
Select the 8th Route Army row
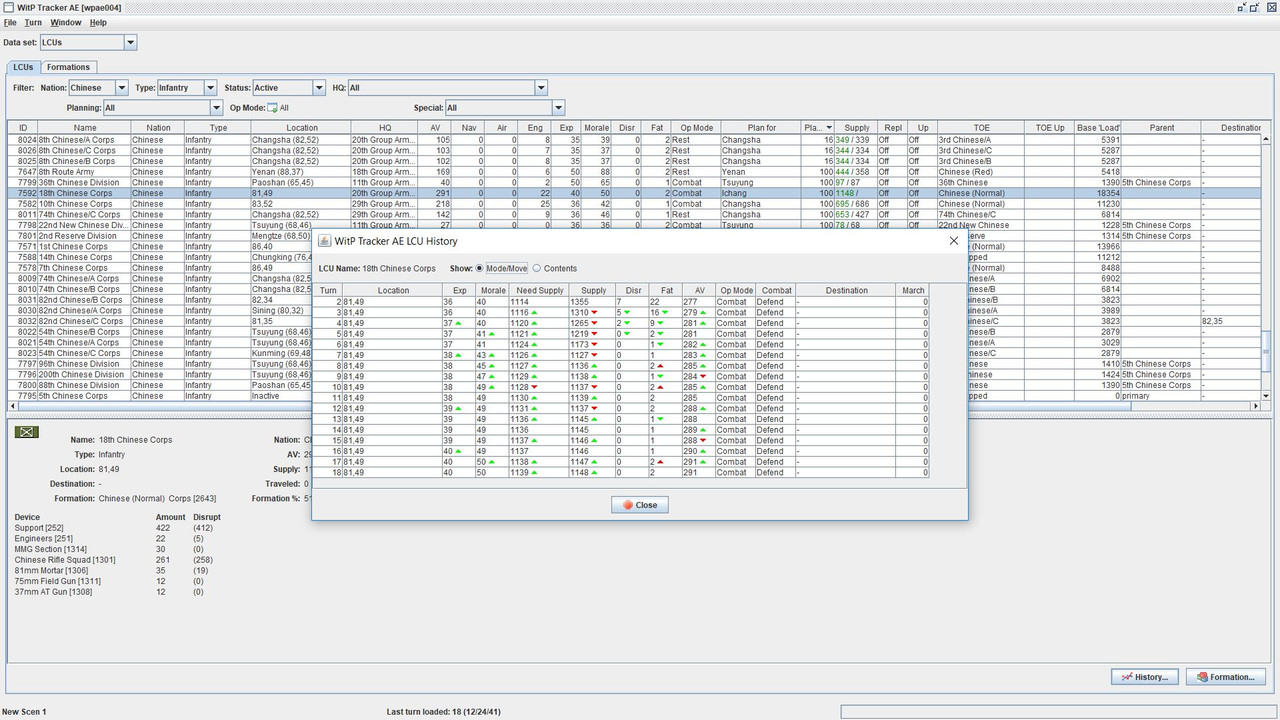tap(635, 172)
